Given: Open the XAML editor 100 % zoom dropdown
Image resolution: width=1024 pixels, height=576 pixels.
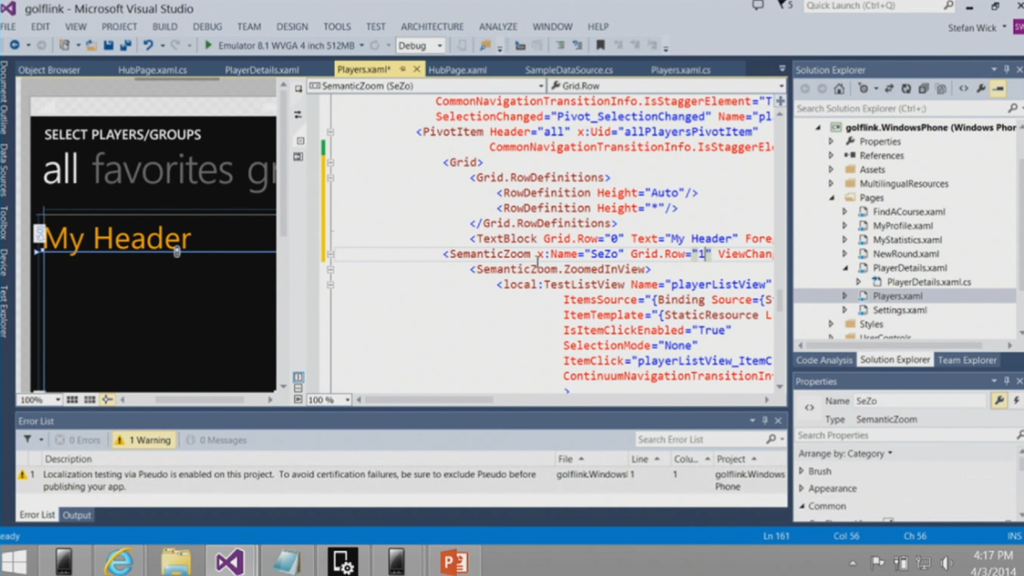Looking at the screenshot, I should [347, 400].
